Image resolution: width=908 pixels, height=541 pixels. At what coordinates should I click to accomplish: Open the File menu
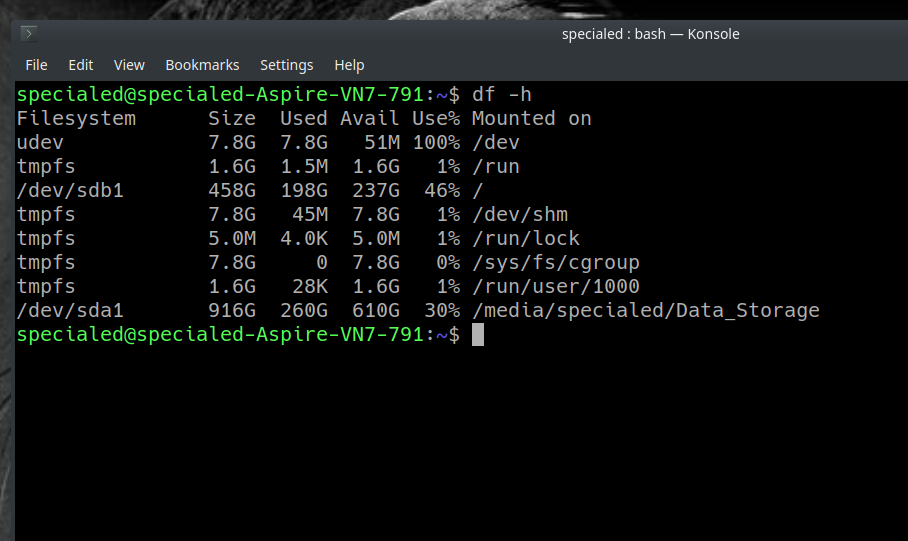pyautogui.click(x=36, y=65)
